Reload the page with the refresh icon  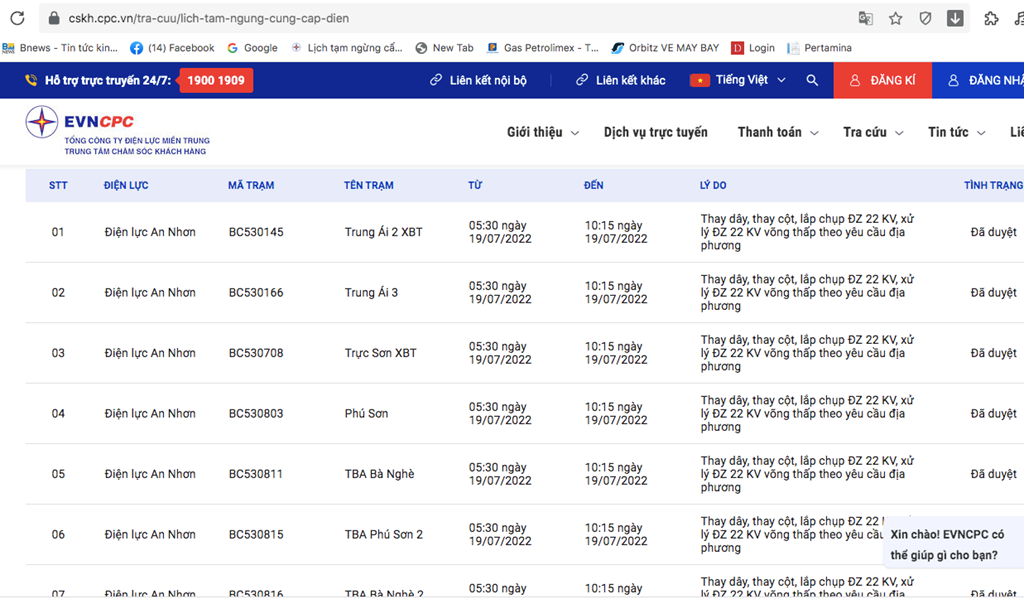coord(18,18)
